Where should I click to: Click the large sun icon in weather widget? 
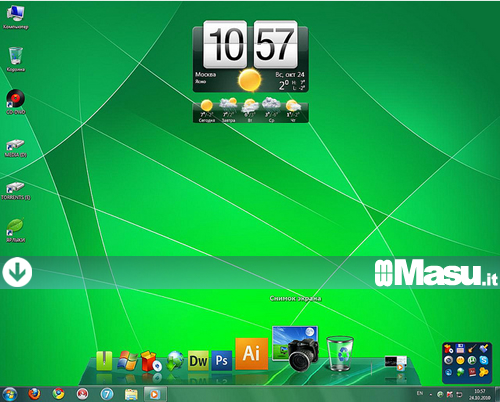click(x=250, y=80)
